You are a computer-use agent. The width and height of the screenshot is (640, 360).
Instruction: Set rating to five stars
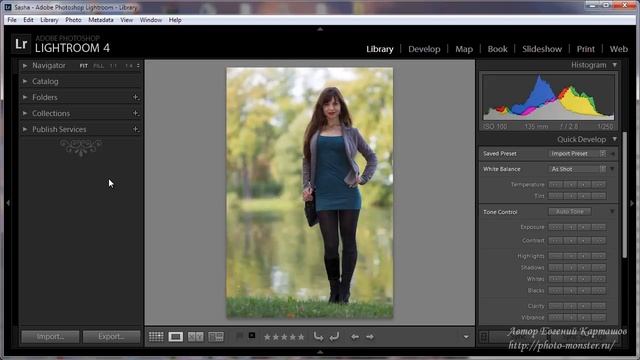coord(301,337)
